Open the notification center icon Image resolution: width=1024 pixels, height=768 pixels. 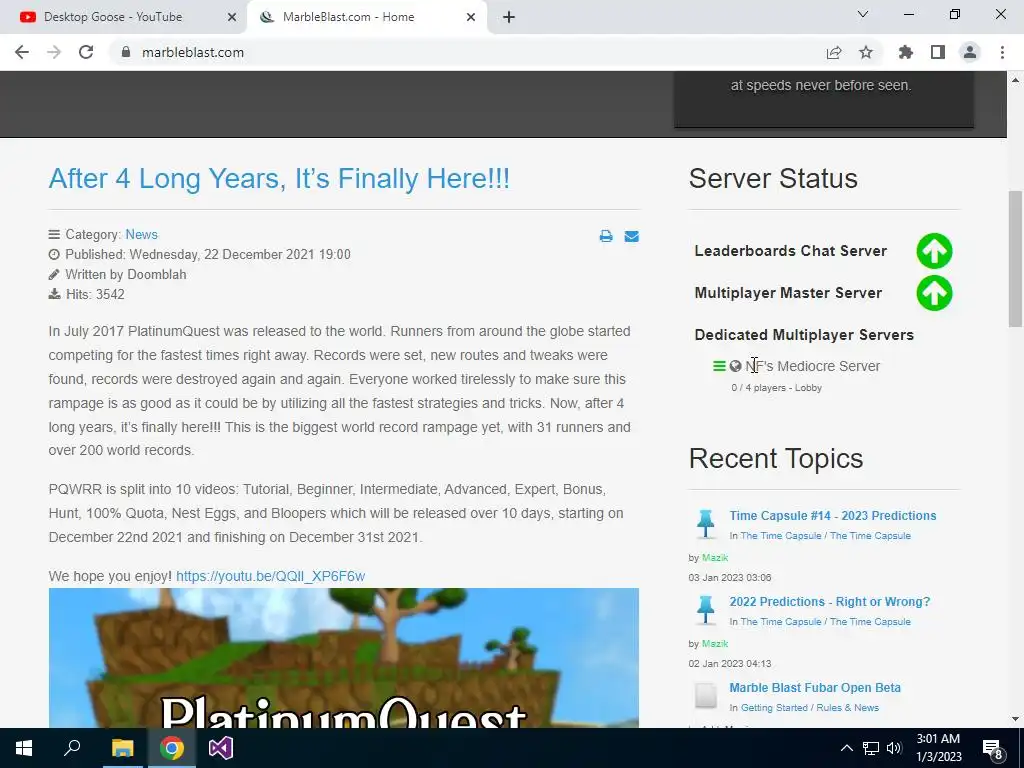[x=993, y=748]
